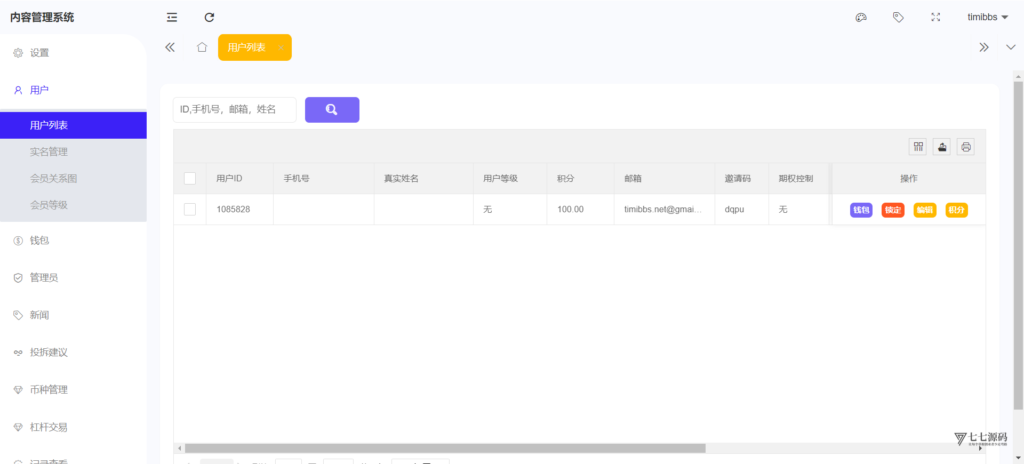Click the page vertical scrollbar thumb
This screenshot has height=464, width=1024.
[x=1018, y=245]
